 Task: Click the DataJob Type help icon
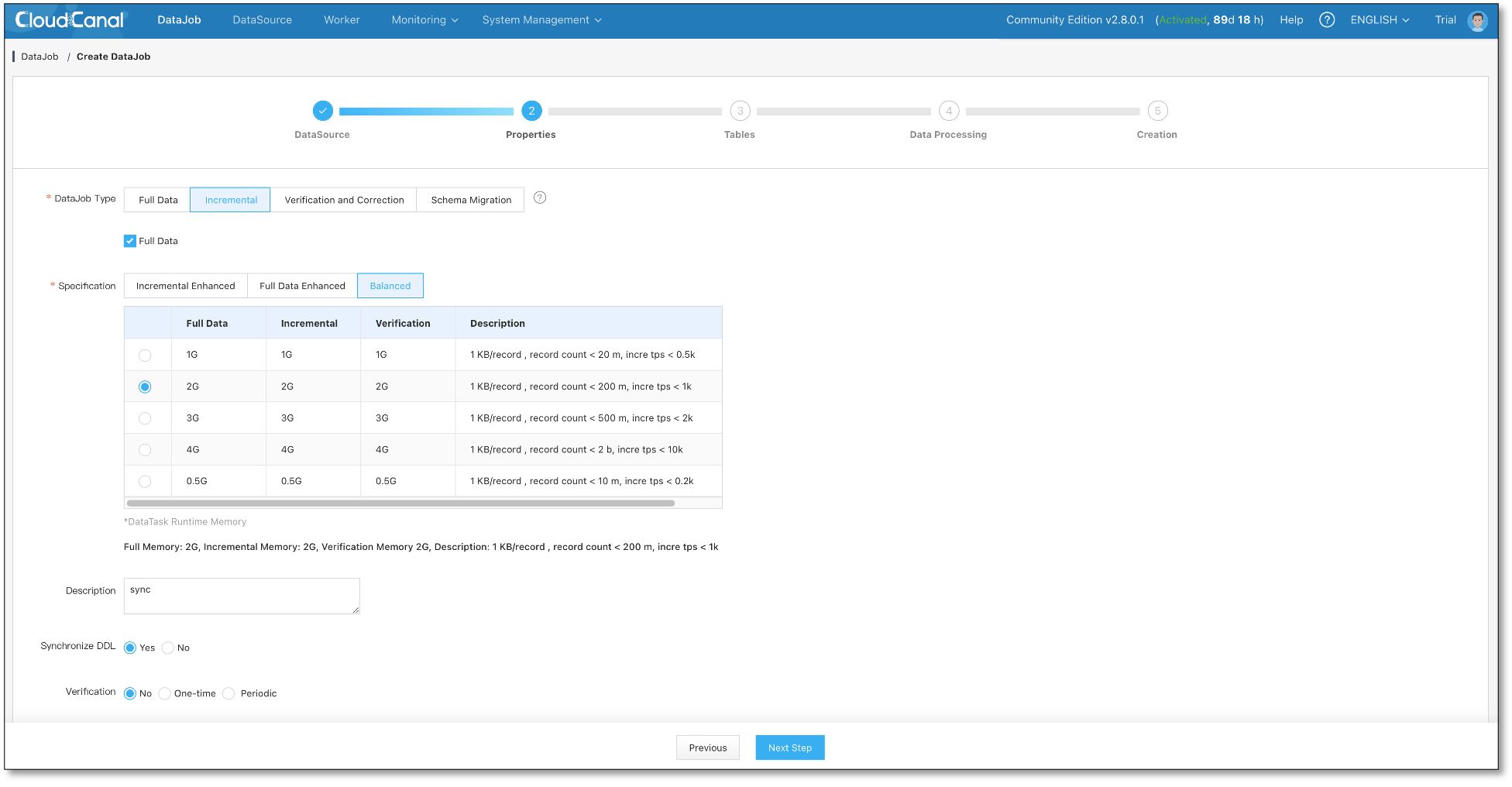540,198
